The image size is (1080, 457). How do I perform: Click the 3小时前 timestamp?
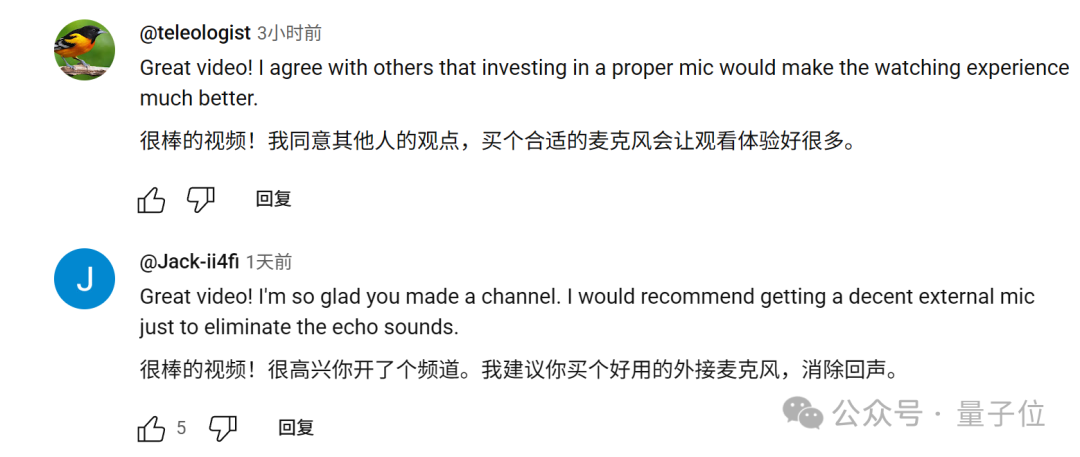point(289,32)
